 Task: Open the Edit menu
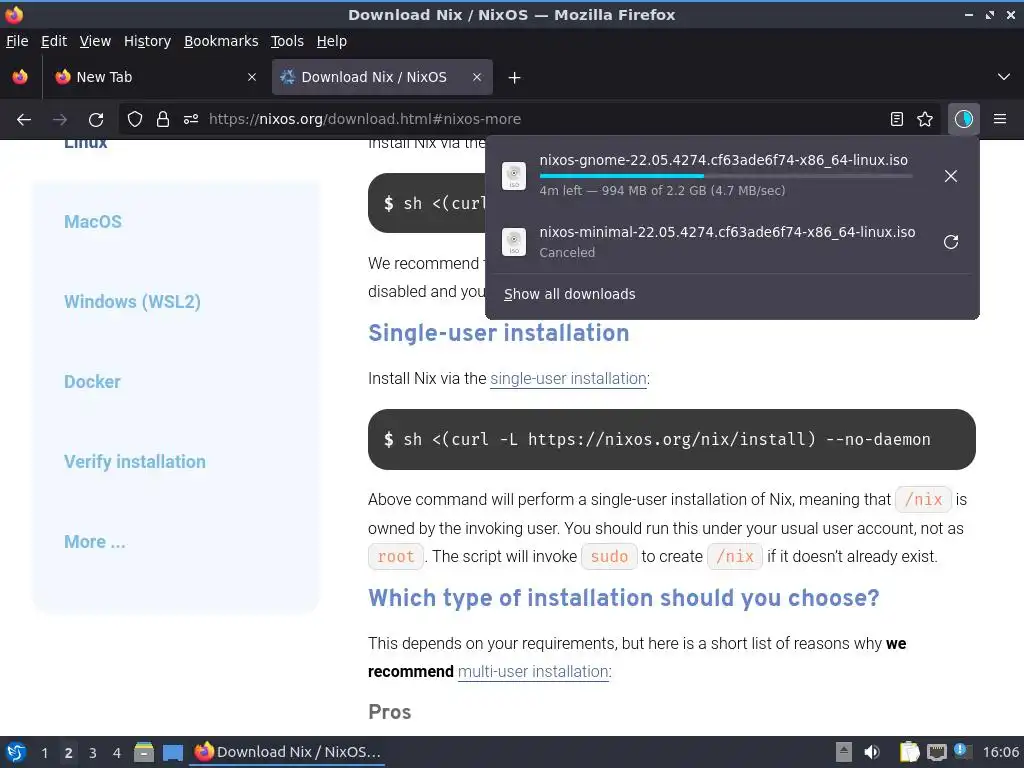coord(54,41)
